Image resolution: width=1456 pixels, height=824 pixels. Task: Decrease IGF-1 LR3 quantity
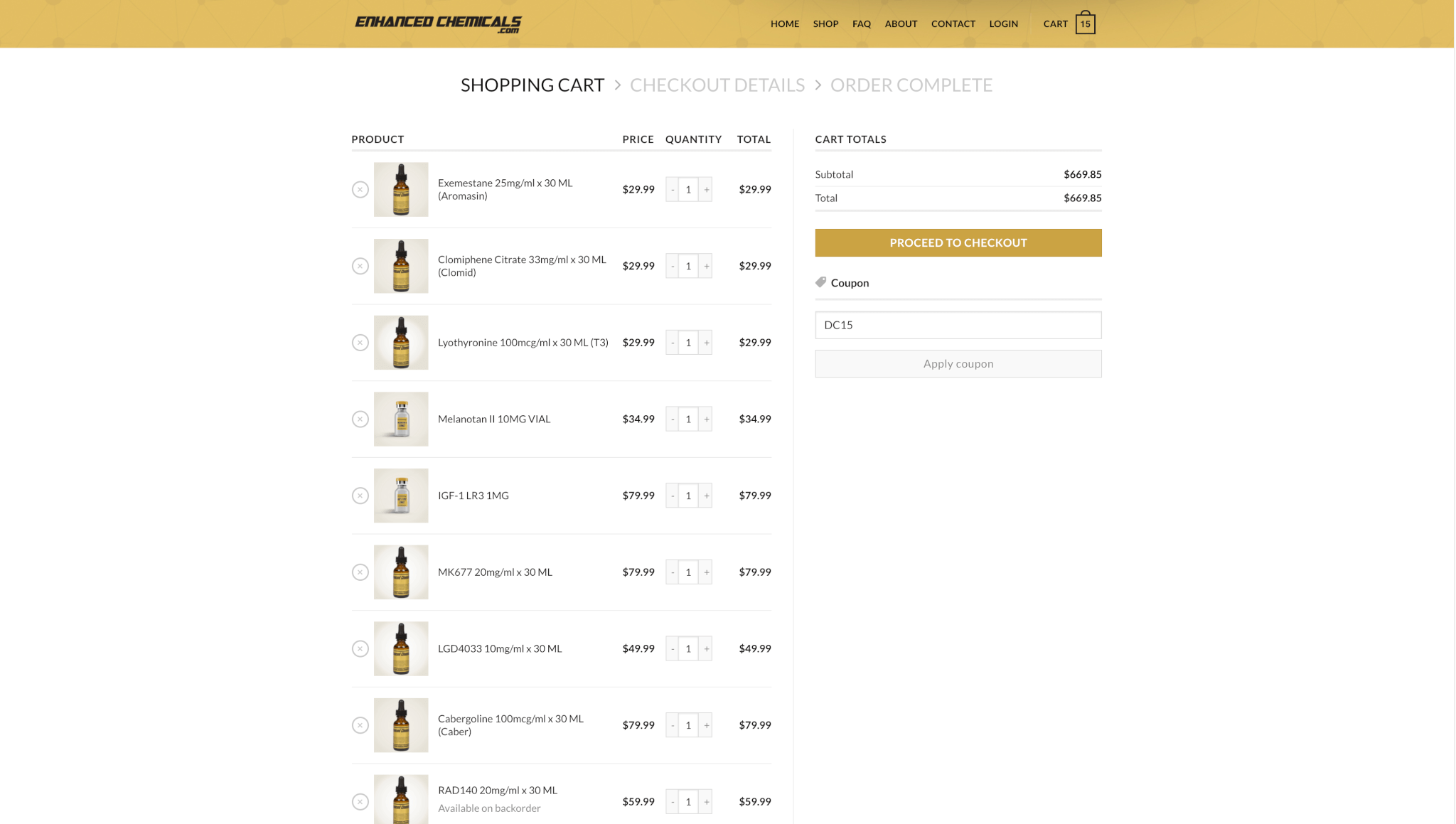coord(672,496)
